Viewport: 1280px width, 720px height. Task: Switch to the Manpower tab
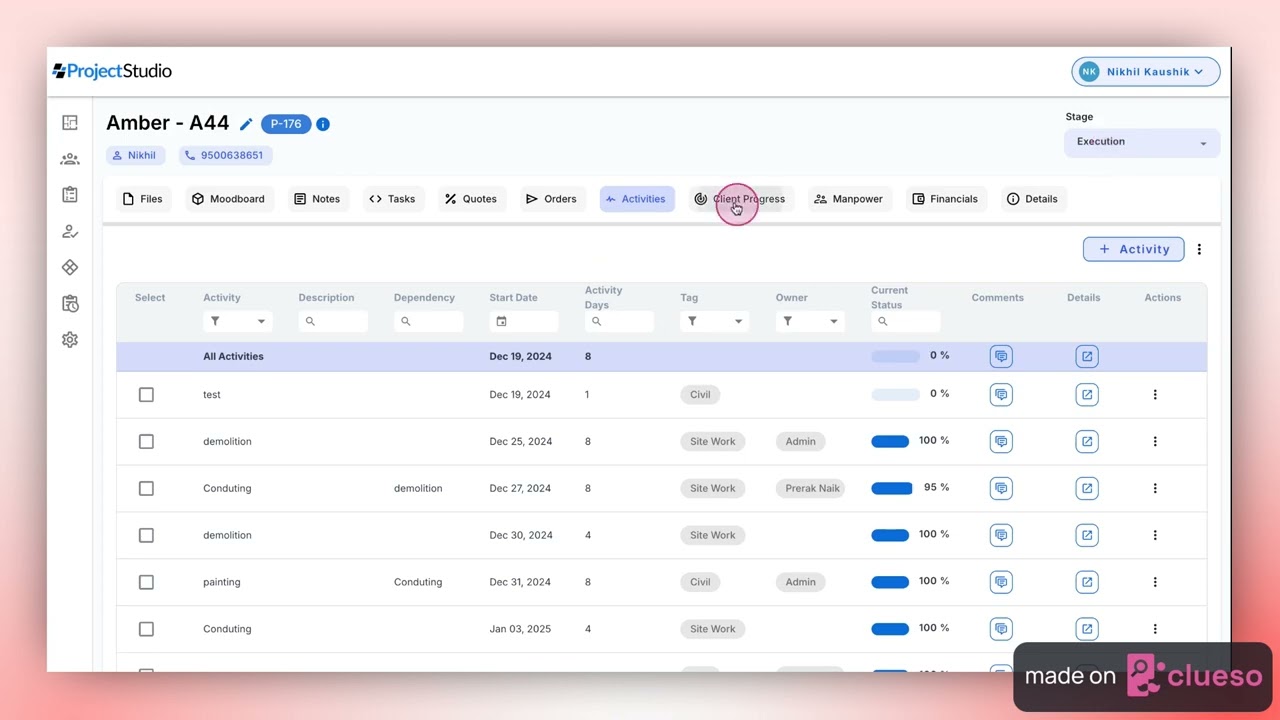[849, 199]
